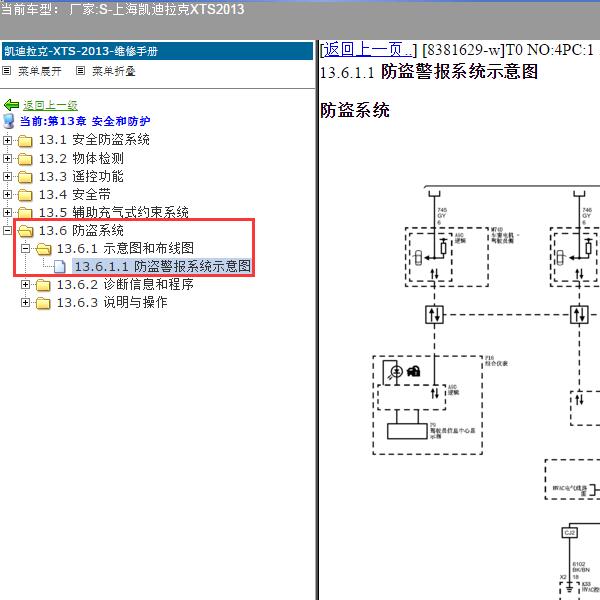Viewport: 600px width, 600px height.
Task: Click the 菜单折叠 icon
Action: 80,70
